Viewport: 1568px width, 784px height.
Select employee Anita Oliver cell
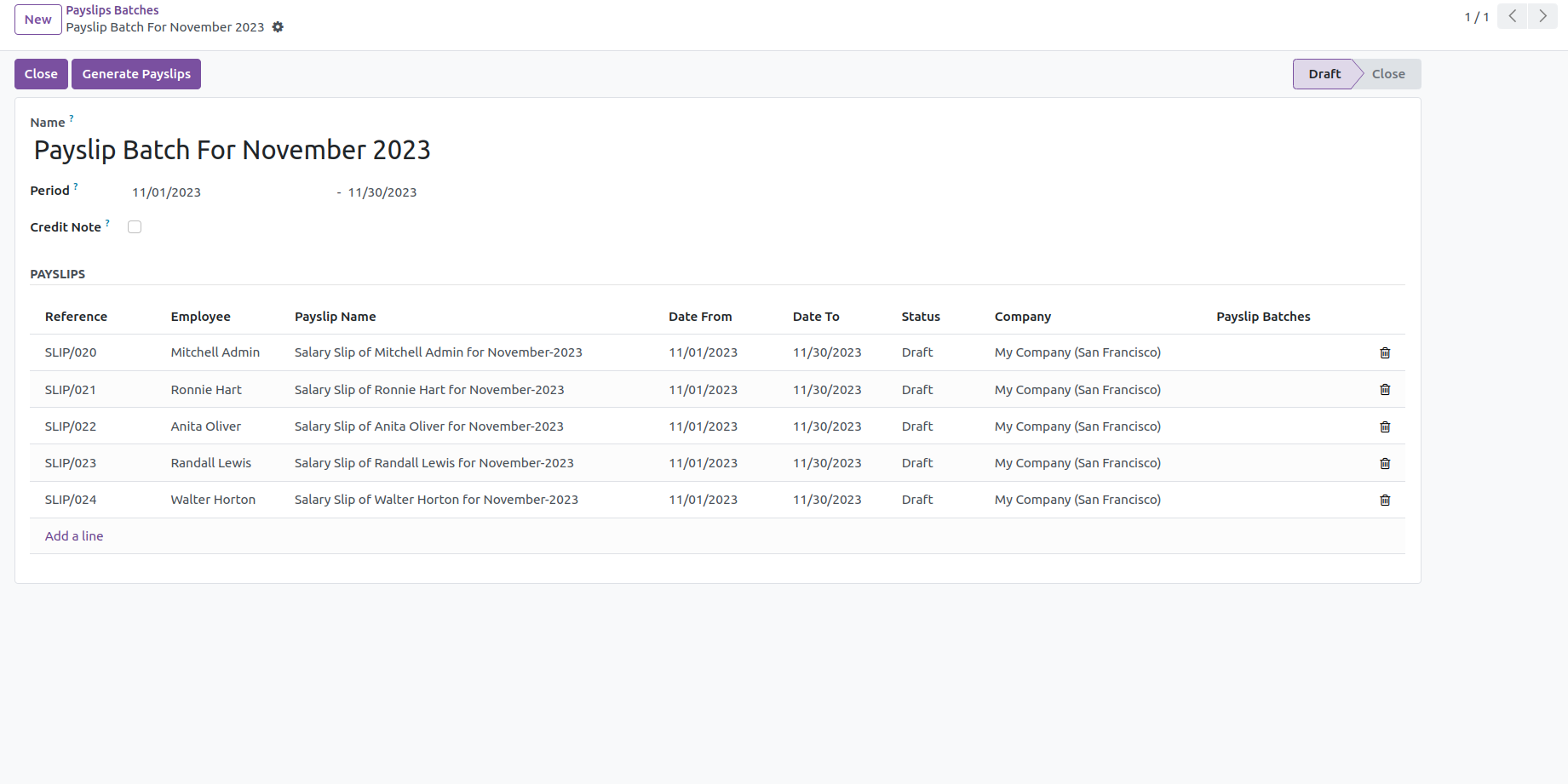click(206, 426)
